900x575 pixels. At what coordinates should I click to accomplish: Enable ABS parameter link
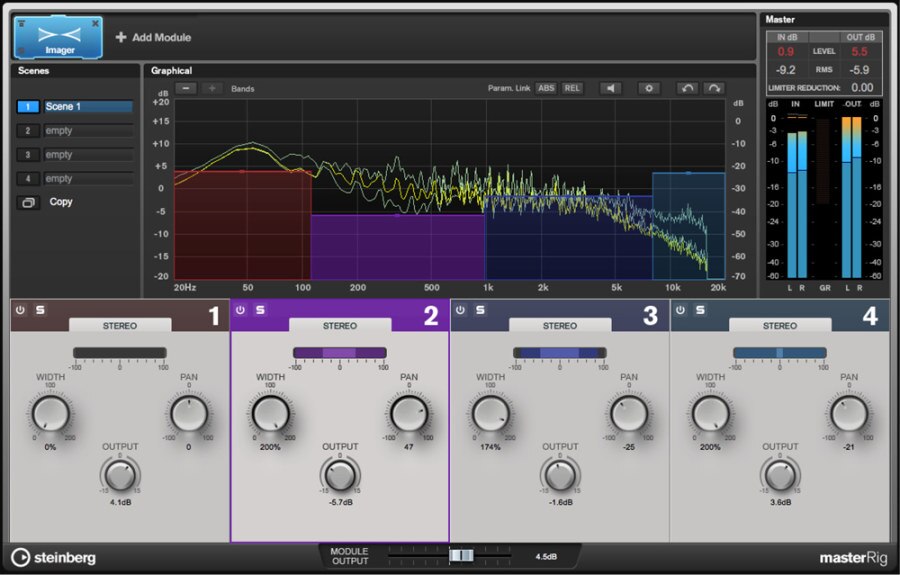pyautogui.click(x=546, y=88)
